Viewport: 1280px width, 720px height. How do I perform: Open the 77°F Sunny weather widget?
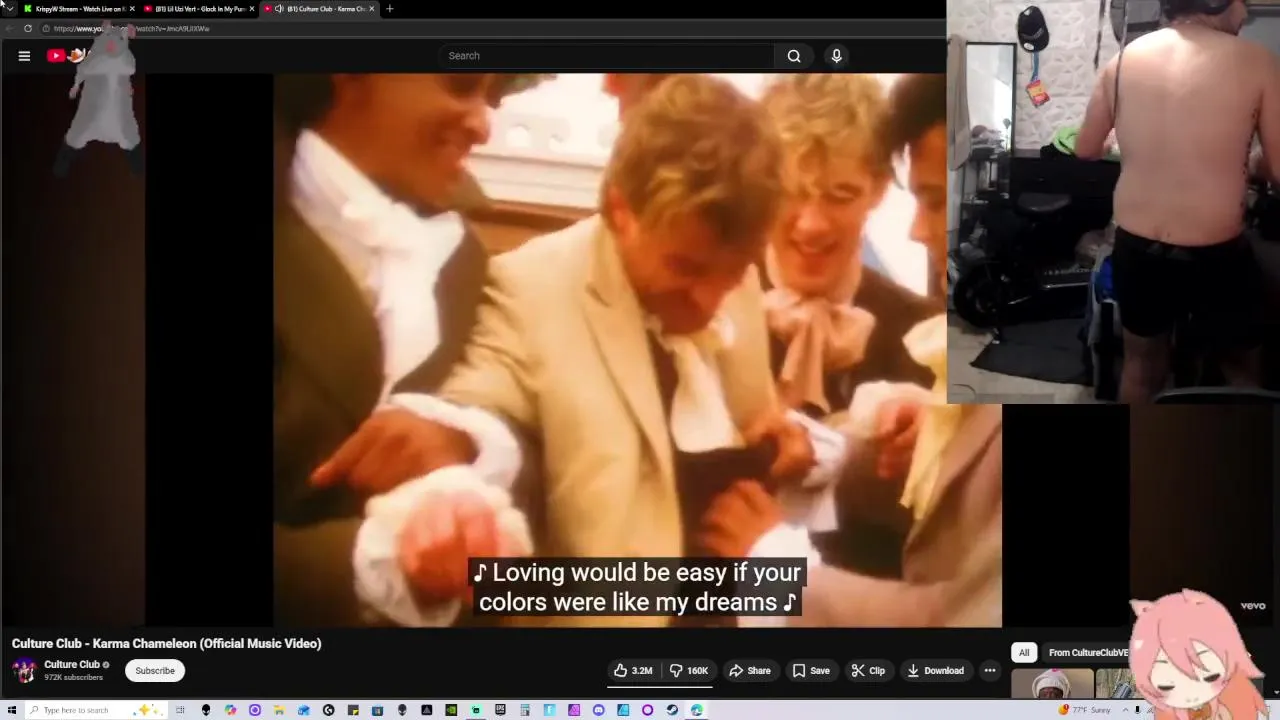tap(1085, 710)
